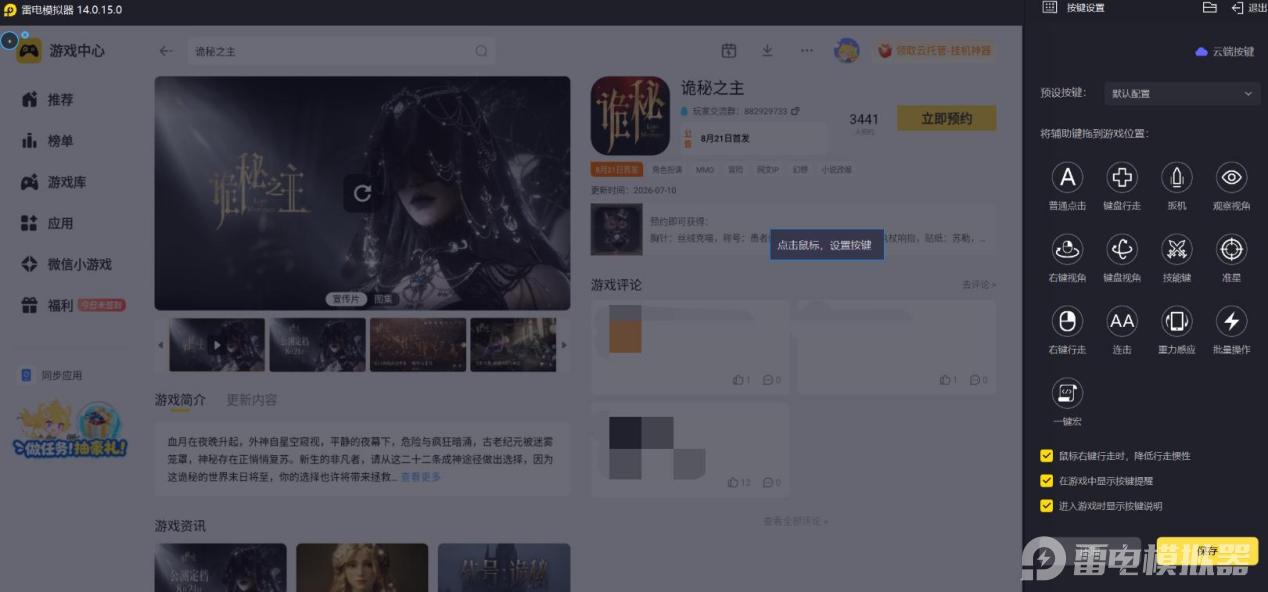Click the search magnifier icon
This screenshot has height=592, width=1268.
tap(481, 51)
